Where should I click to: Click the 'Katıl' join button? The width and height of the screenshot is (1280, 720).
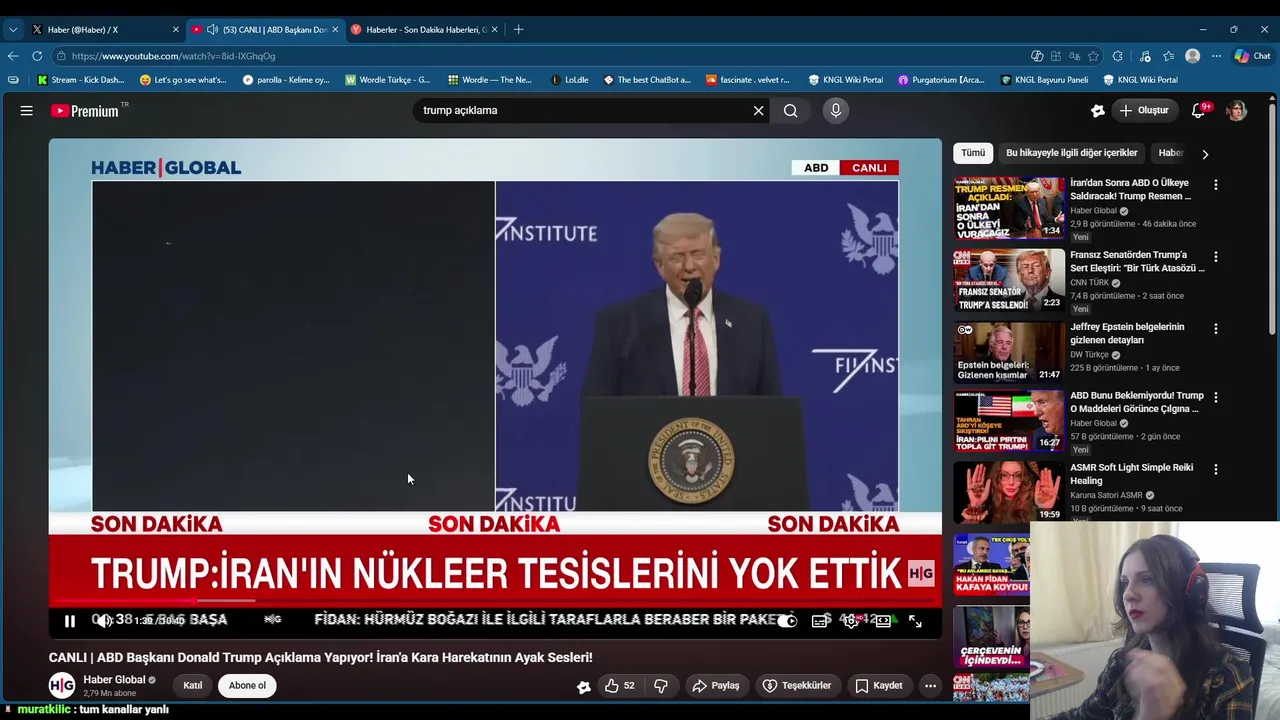(193, 686)
